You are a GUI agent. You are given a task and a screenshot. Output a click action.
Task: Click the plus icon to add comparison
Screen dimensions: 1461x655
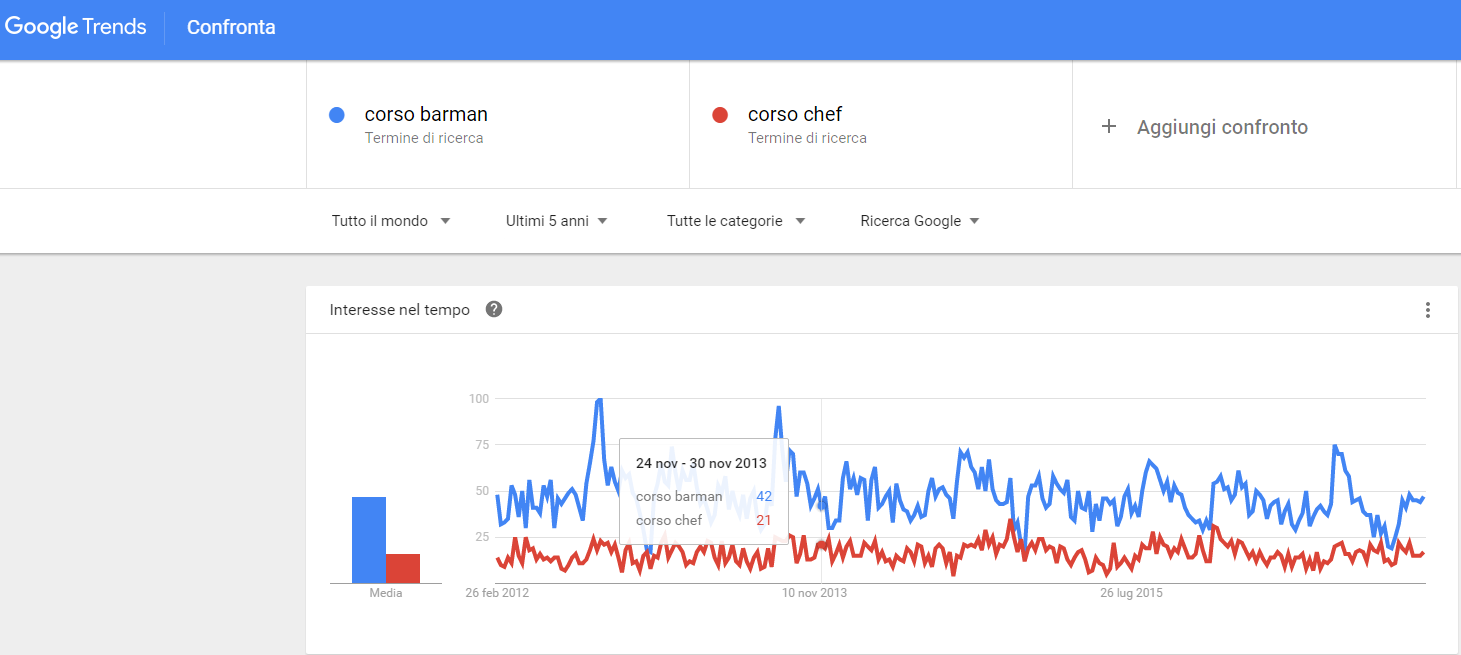point(1108,127)
